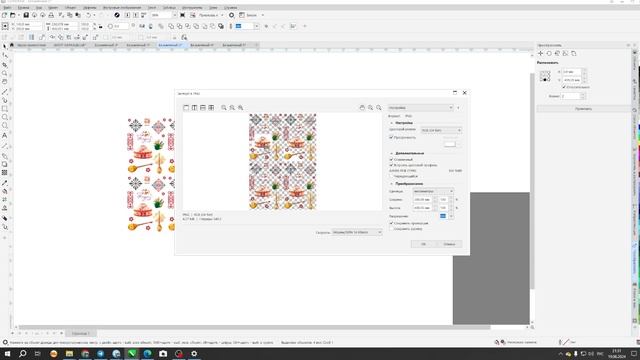This screenshot has width=640, height=360.
Task: Switch to the Страница 1 page tab
Action: pos(80,333)
